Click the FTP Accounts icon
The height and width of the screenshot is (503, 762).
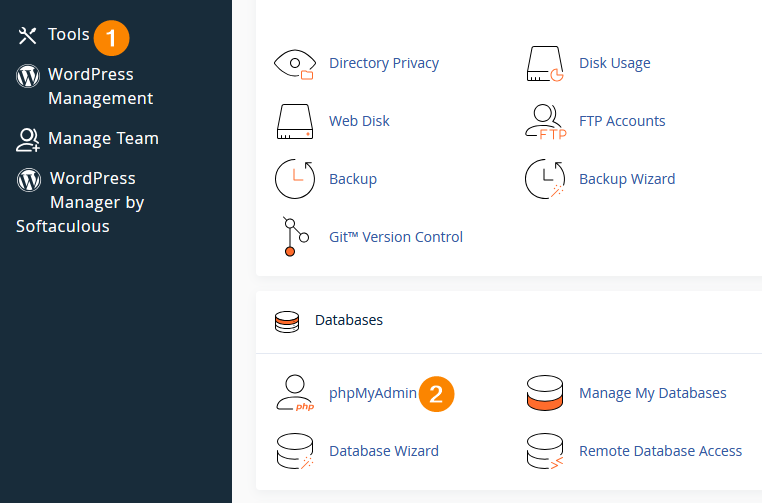pyautogui.click(x=546, y=122)
